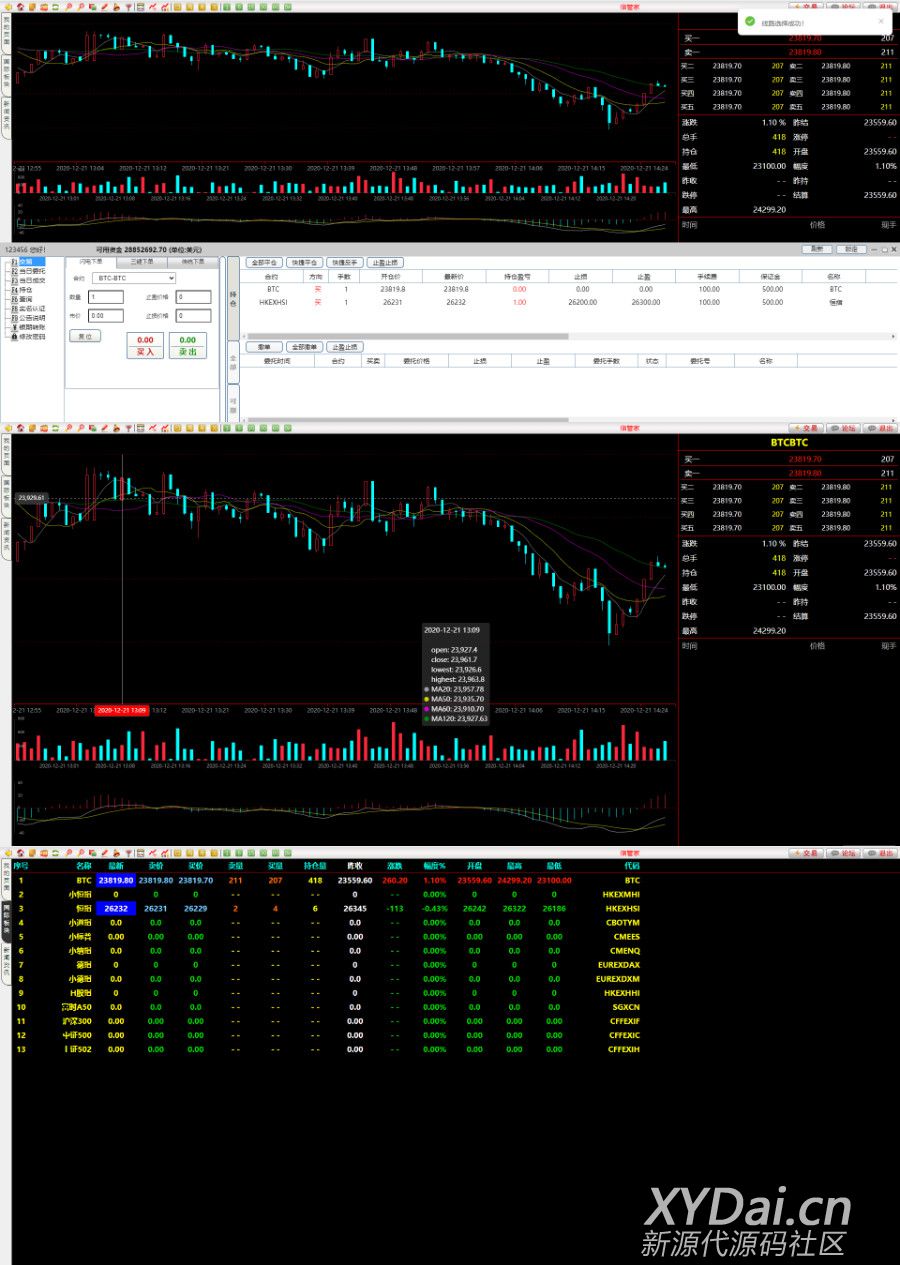Select 持仓 in the left tree menu
The image size is (900, 1265).
pyautogui.click(x=27, y=290)
